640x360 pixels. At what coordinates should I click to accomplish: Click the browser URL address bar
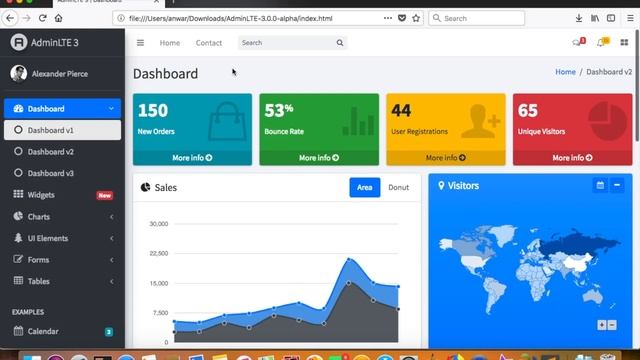pyautogui.click(x=253, y=18)
